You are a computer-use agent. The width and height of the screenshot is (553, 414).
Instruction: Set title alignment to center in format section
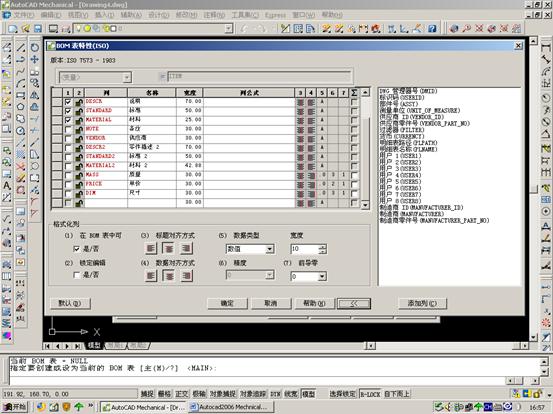169,249
